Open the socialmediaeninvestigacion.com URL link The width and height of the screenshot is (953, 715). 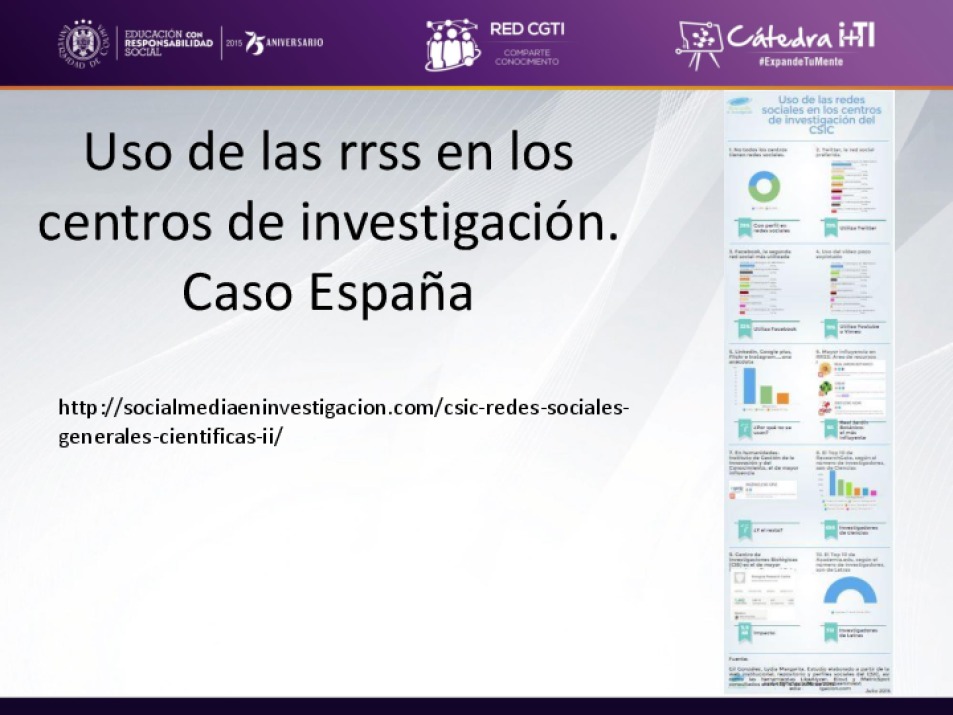[x=343, y=422]
